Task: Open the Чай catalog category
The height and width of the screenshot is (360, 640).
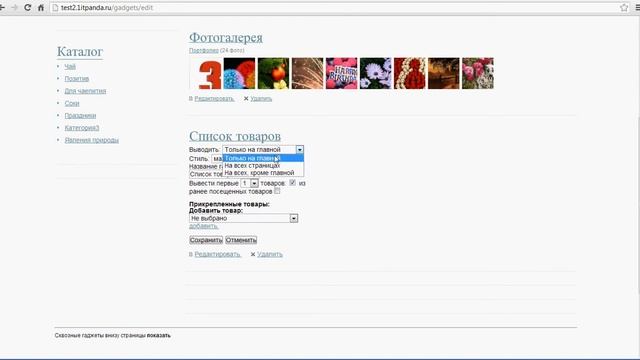Action: point(70,67)
